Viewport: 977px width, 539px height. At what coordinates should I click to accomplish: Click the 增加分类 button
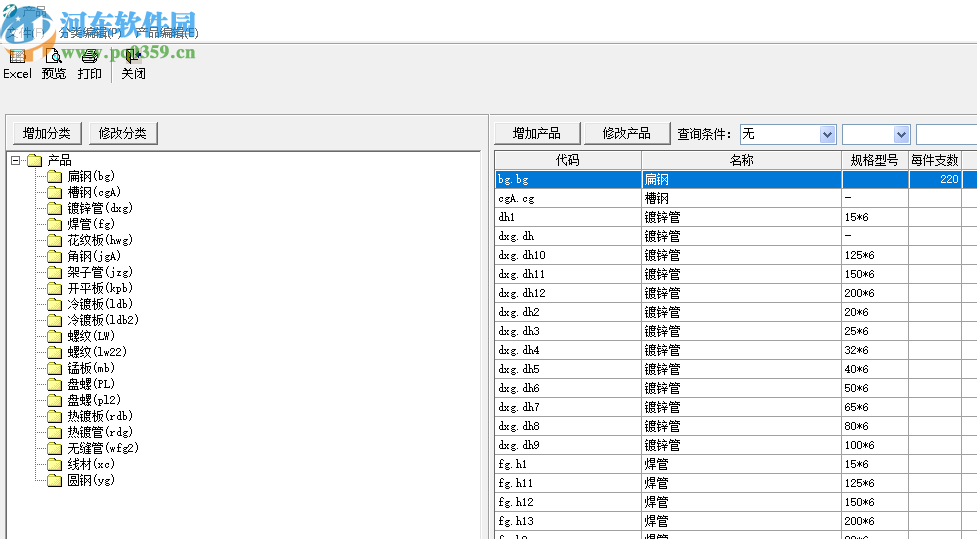point(47,133)
